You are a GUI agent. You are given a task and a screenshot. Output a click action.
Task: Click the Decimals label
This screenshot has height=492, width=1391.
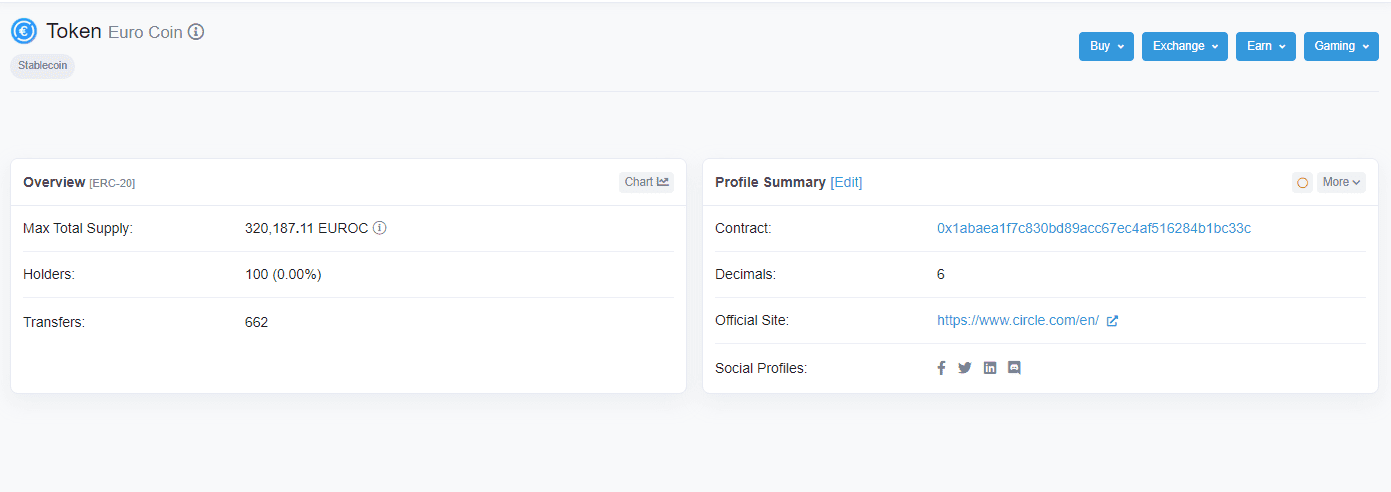coord(746,274)
